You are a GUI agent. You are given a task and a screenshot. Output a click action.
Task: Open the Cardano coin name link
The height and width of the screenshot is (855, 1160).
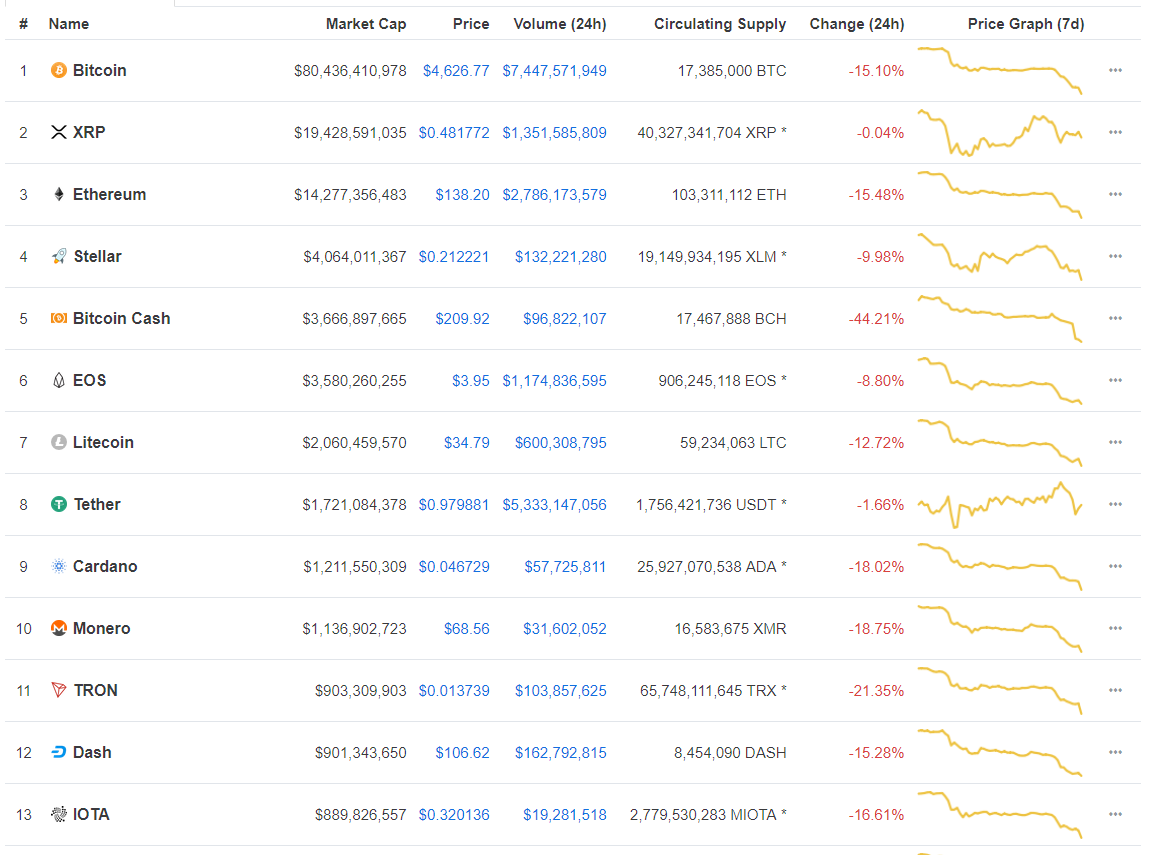pyautogui.click(x=105, y=567)
